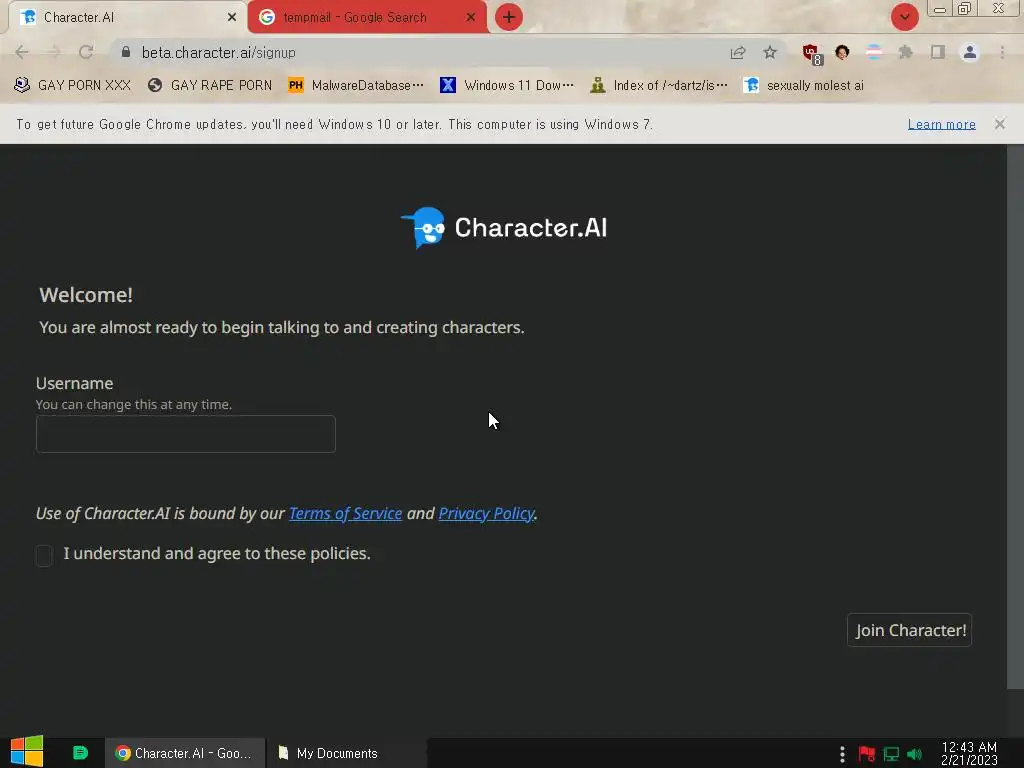Open the Chrome profile icon
The image size is (1024, 768).
point(970,52)
